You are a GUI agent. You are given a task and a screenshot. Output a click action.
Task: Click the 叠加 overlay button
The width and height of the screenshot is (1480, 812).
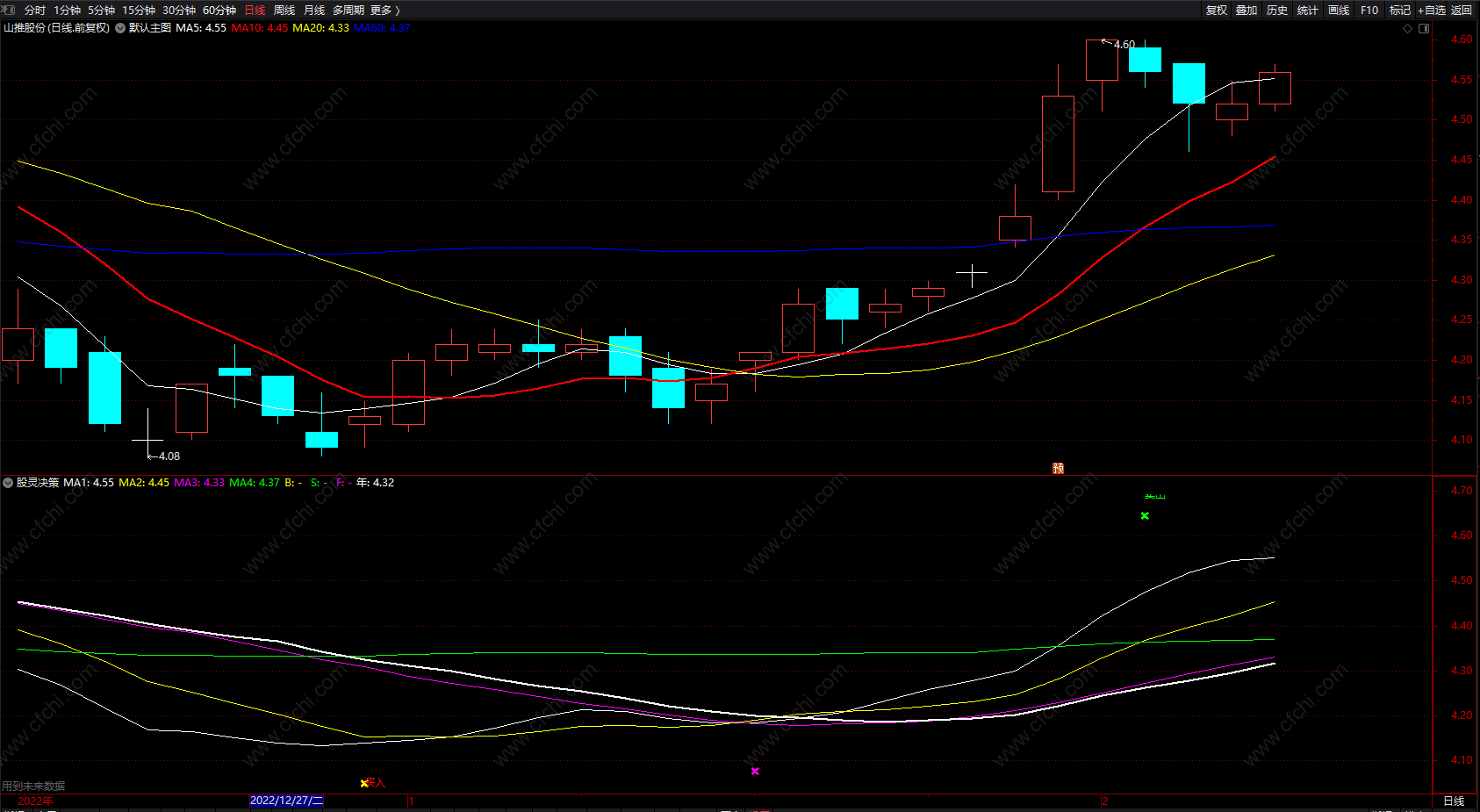pyautogui.click(x=1247, y=11)
